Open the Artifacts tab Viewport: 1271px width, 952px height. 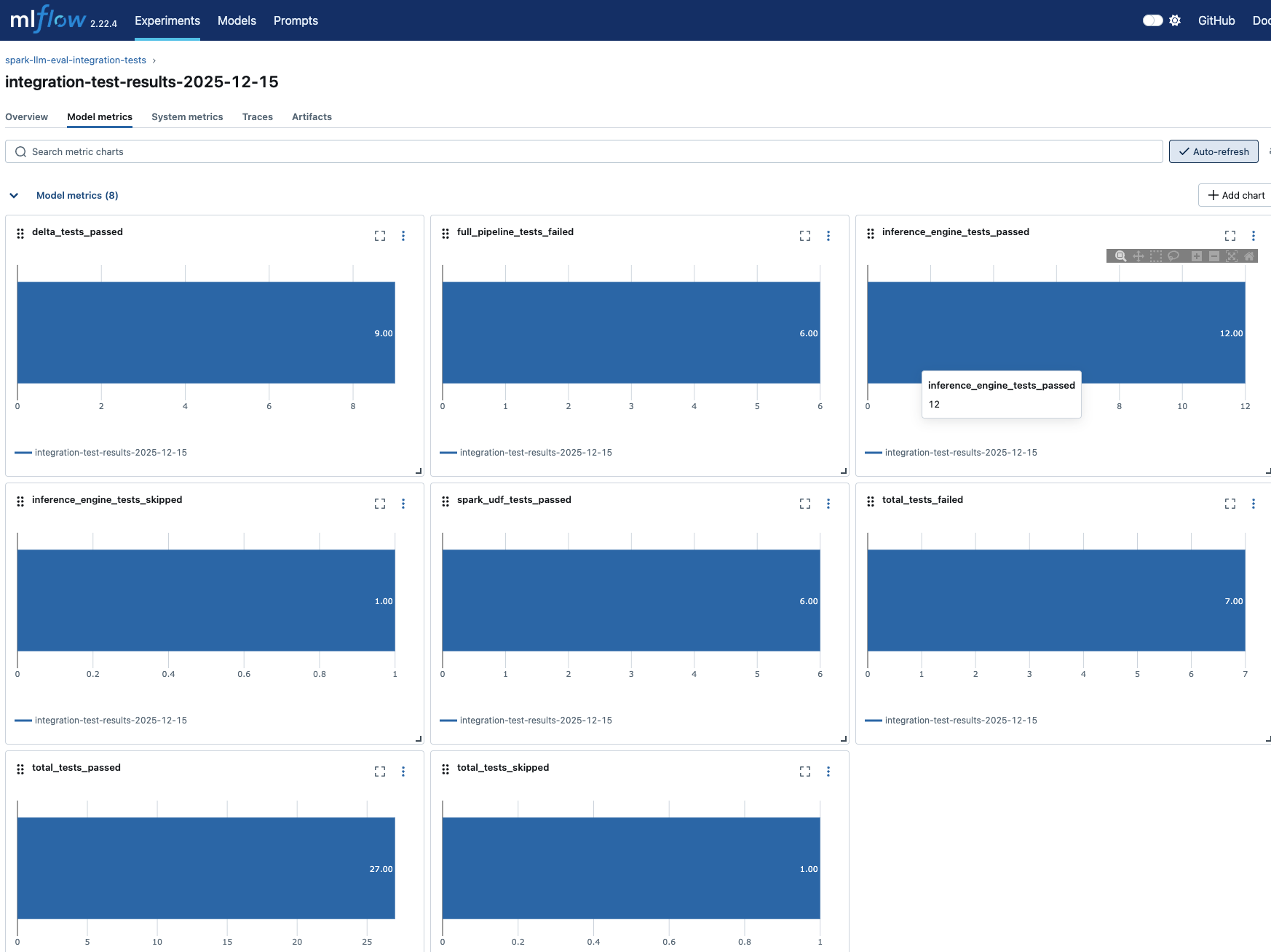coord(312,116)
